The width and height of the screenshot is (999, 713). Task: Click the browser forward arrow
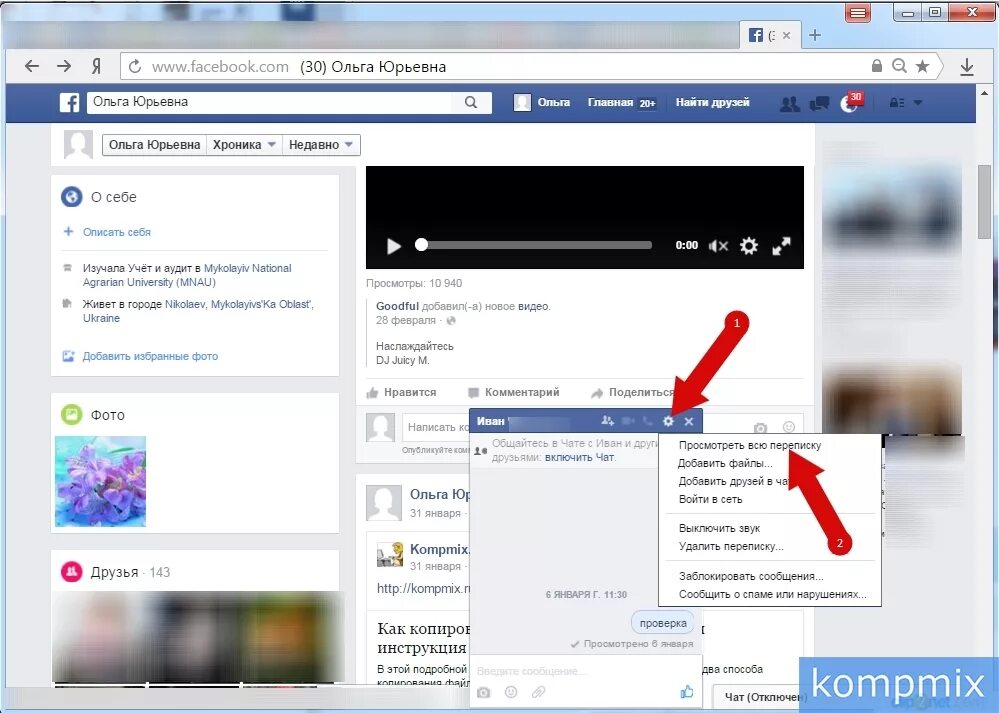pyautogui.click(x=64, y=66)
